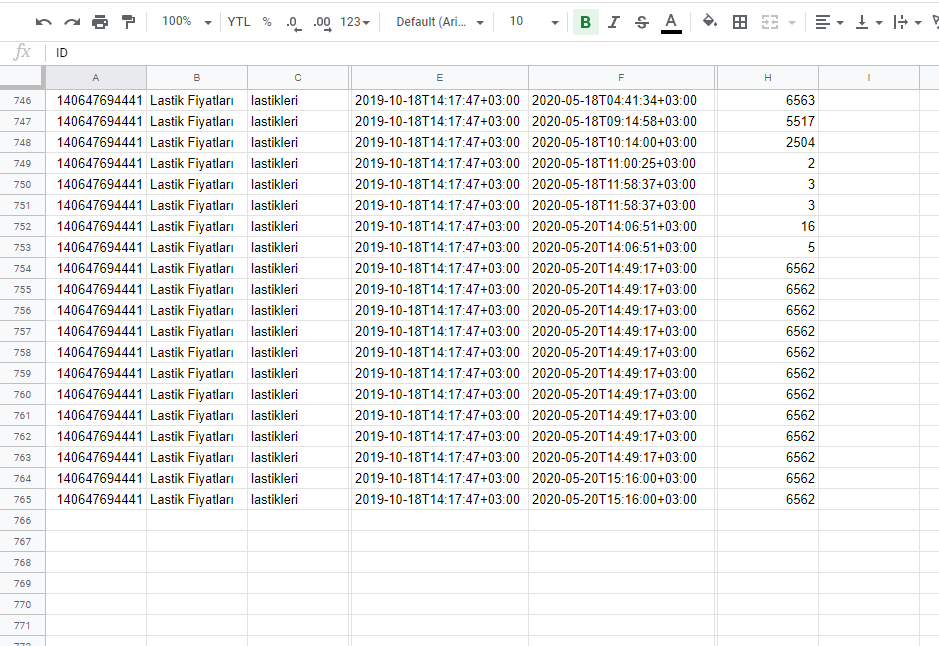The width and height of the screenshot is (939, 646).
Task: Open the 123 more formats dropdown
Action: 355,22
